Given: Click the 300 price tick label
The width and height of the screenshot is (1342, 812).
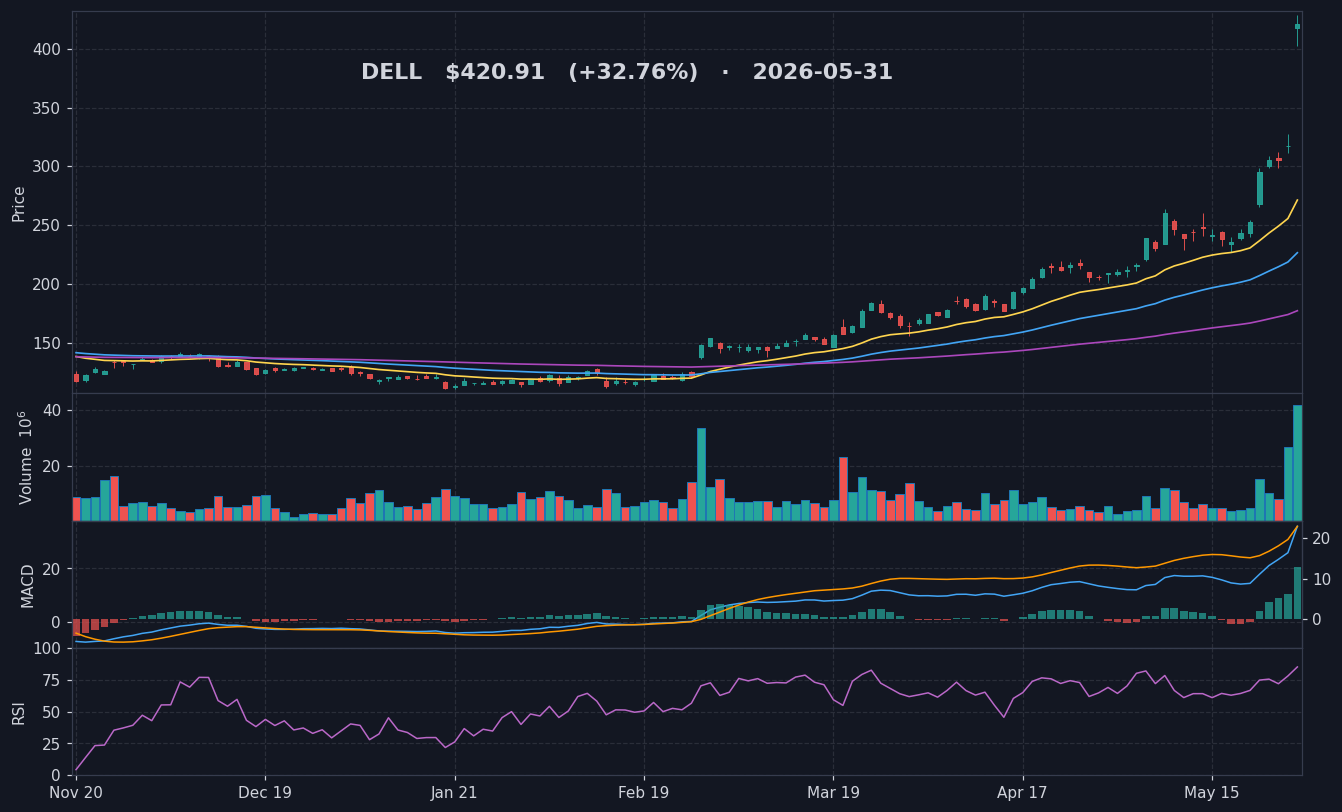Looking at the screenshot, I should tap(47, 167).
